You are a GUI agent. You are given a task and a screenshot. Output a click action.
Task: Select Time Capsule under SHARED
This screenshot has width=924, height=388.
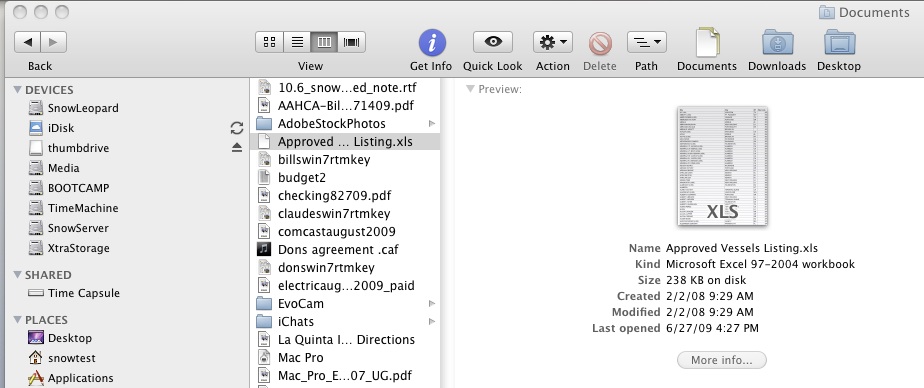pyautogui.click(x=74, y=293)
